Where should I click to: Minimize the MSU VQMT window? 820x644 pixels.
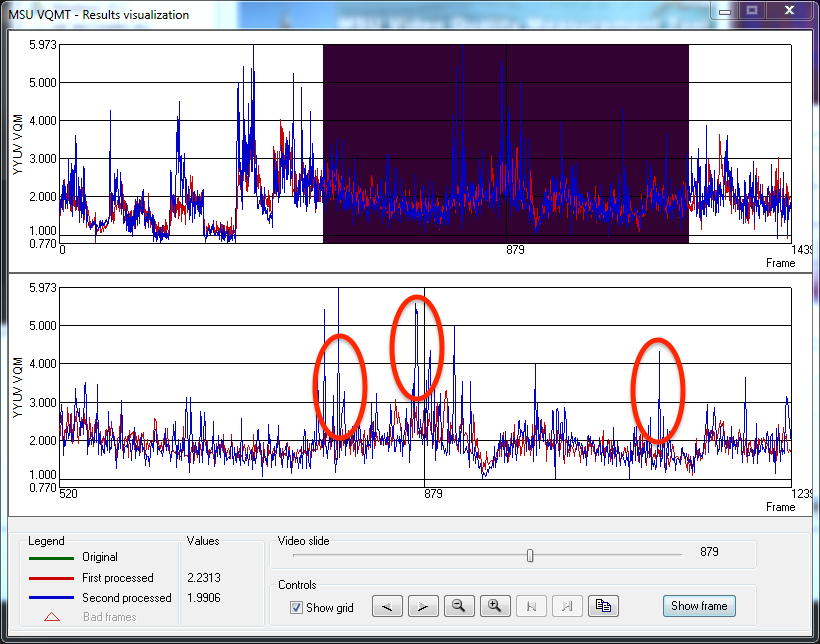(725, 10)
